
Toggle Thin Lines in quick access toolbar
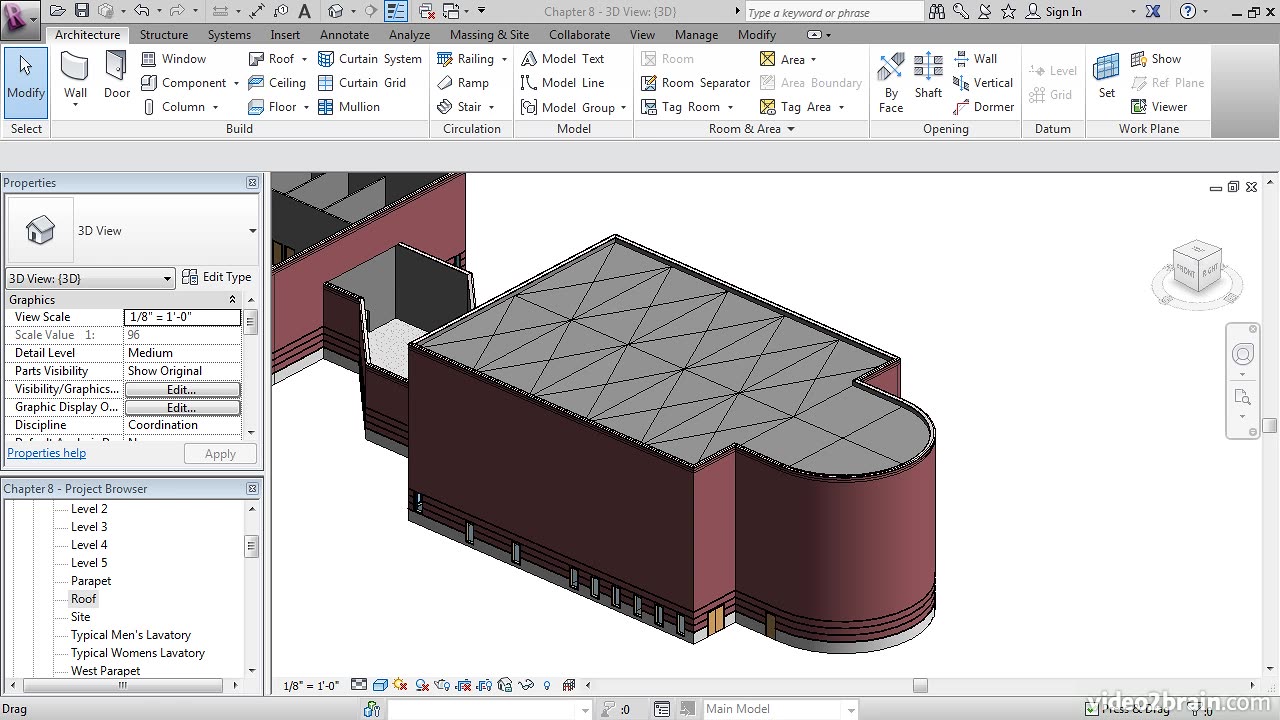(x=396, y=11)
